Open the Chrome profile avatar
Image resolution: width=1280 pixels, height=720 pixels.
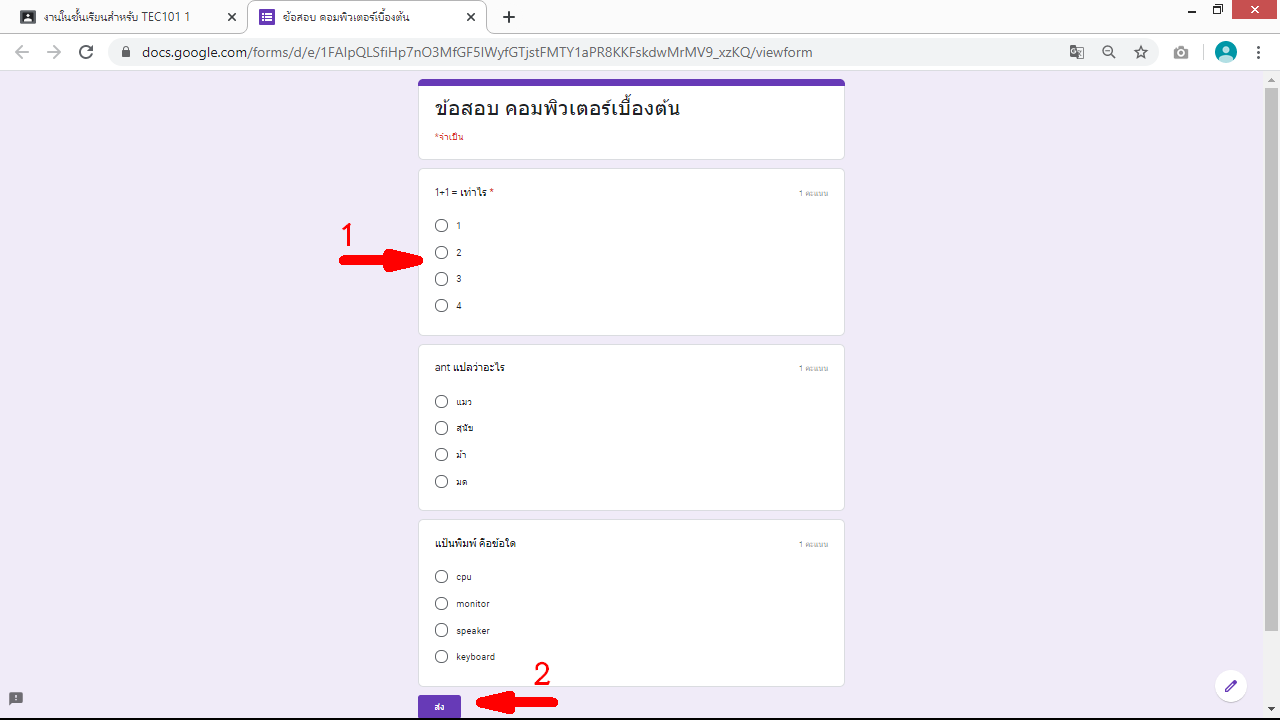pyautogui.click(x=1225, y=52)
